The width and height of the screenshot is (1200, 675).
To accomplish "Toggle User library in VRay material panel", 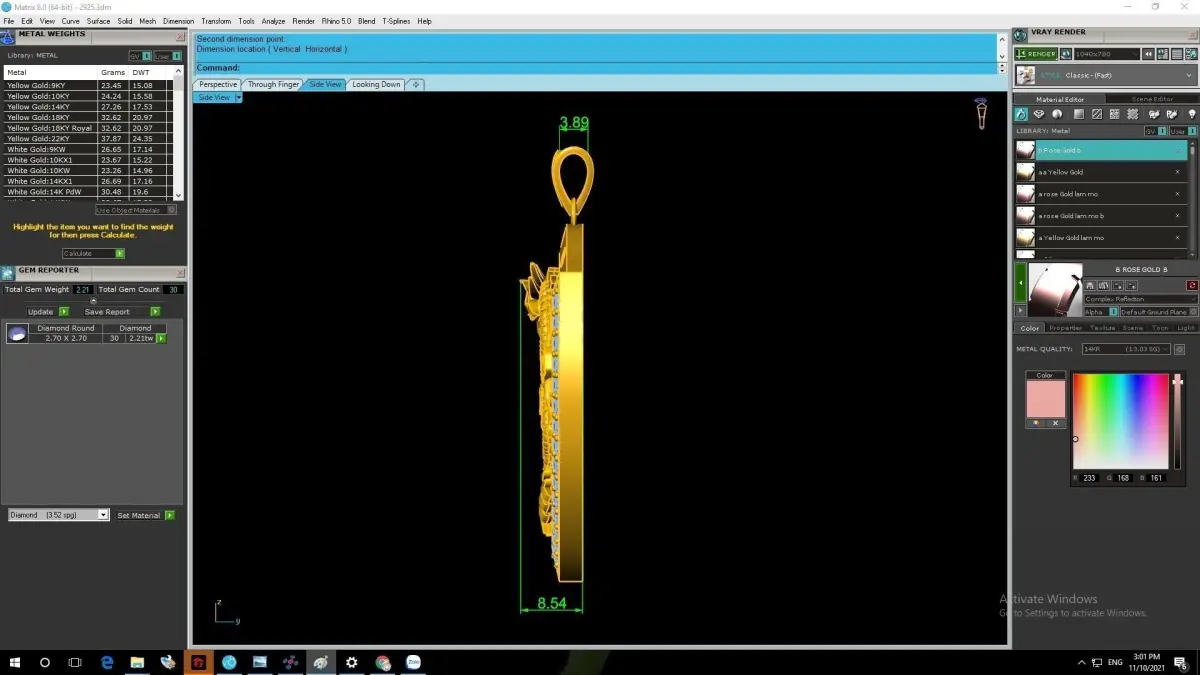I will pyautogui.click(x=1182, y=131).
